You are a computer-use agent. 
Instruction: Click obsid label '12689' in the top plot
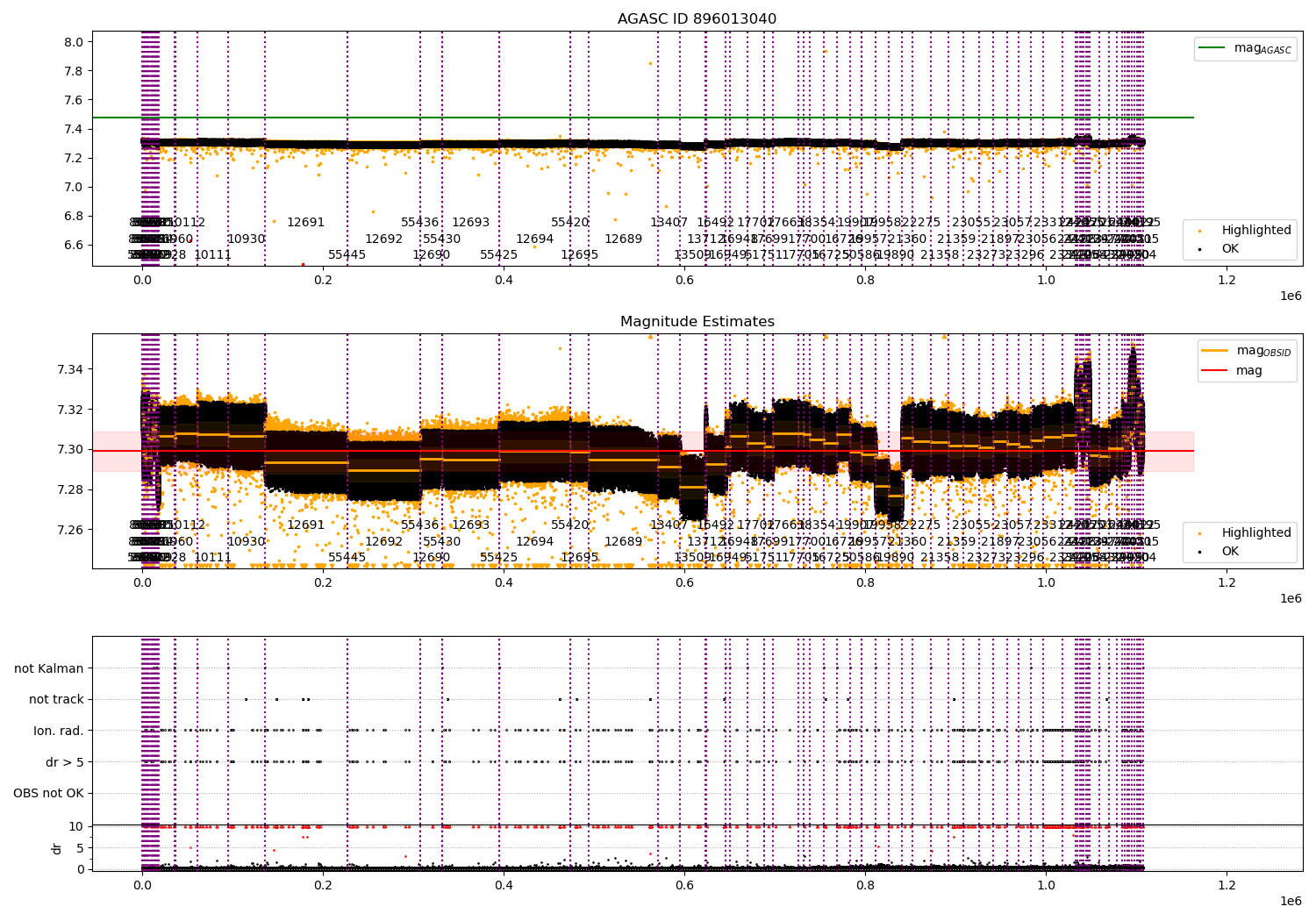[623, 239]
